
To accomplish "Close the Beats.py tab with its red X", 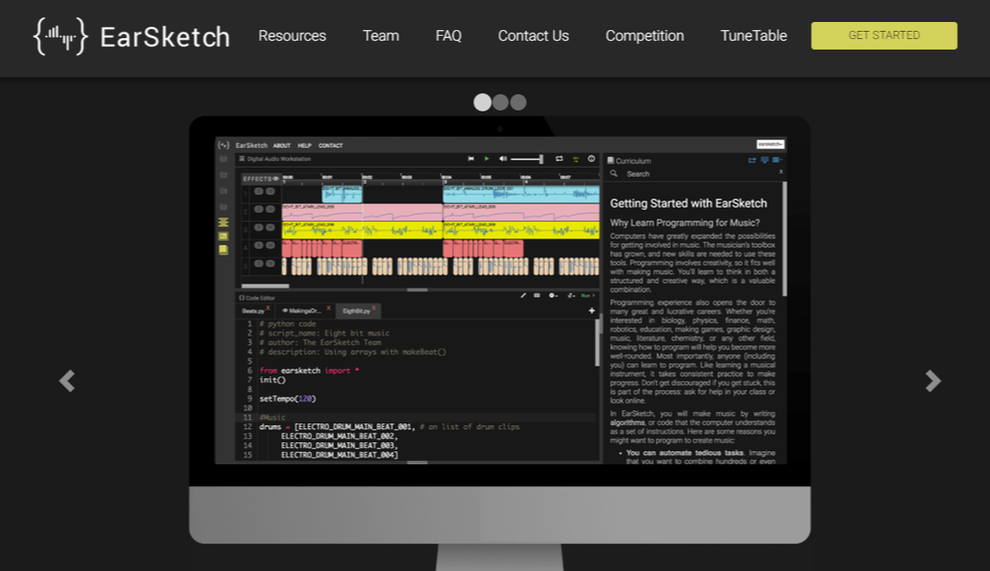I will [268, 308].
